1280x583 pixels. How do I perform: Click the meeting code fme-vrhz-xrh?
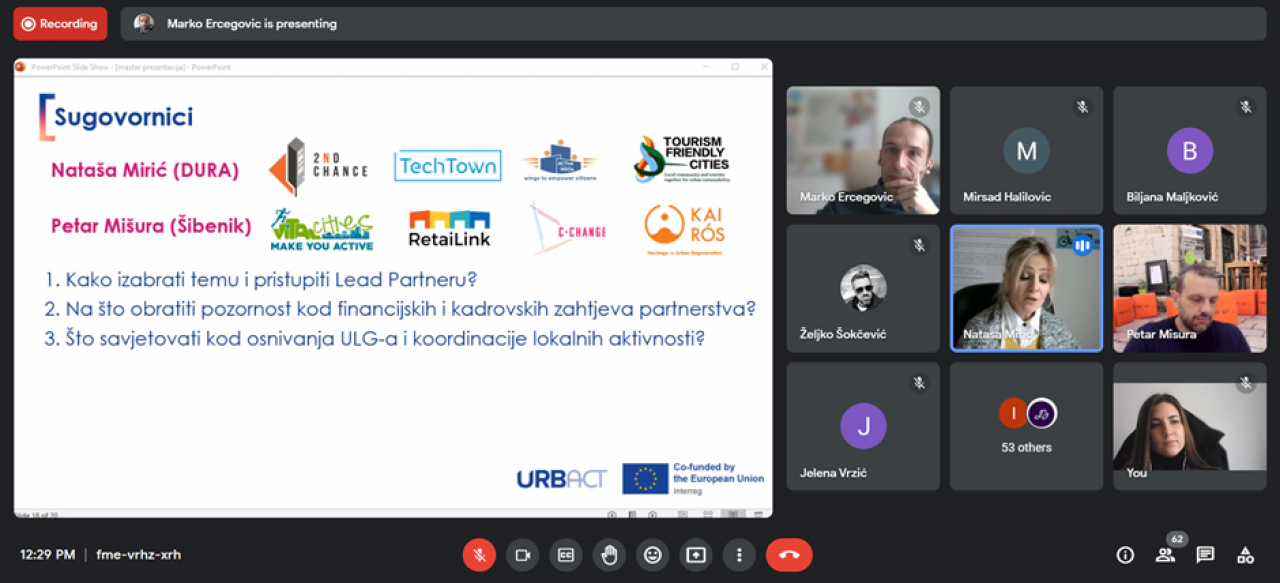[139, 555]
